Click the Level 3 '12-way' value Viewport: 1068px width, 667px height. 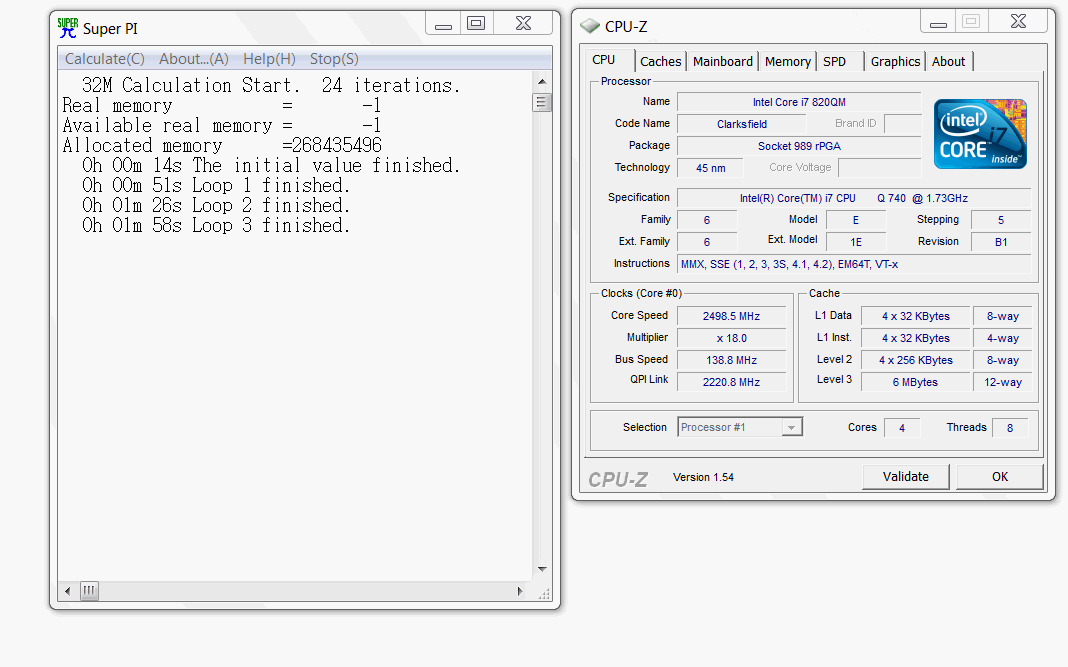pyautogui.click(x=1003, y=382)
